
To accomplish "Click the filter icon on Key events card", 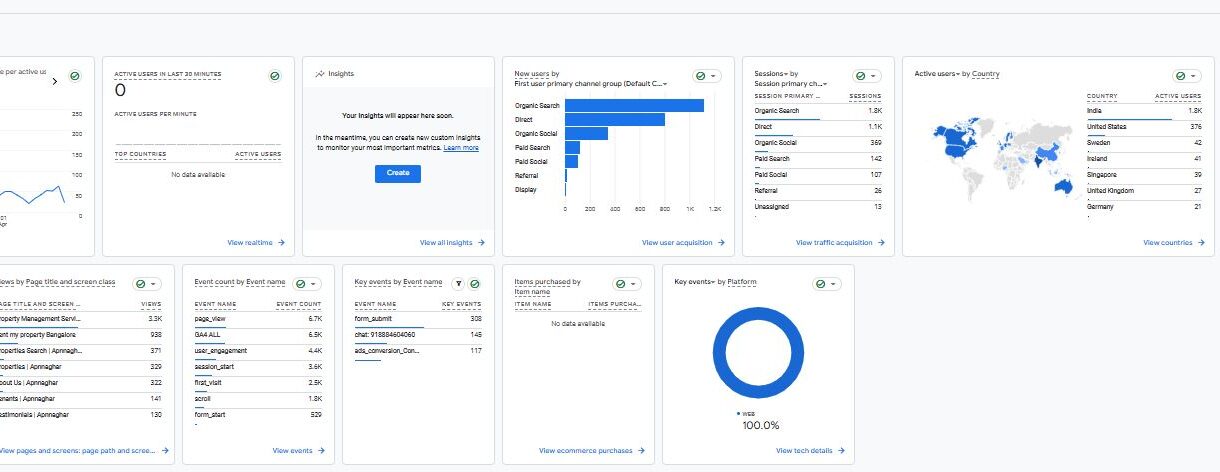I will 457,284.
